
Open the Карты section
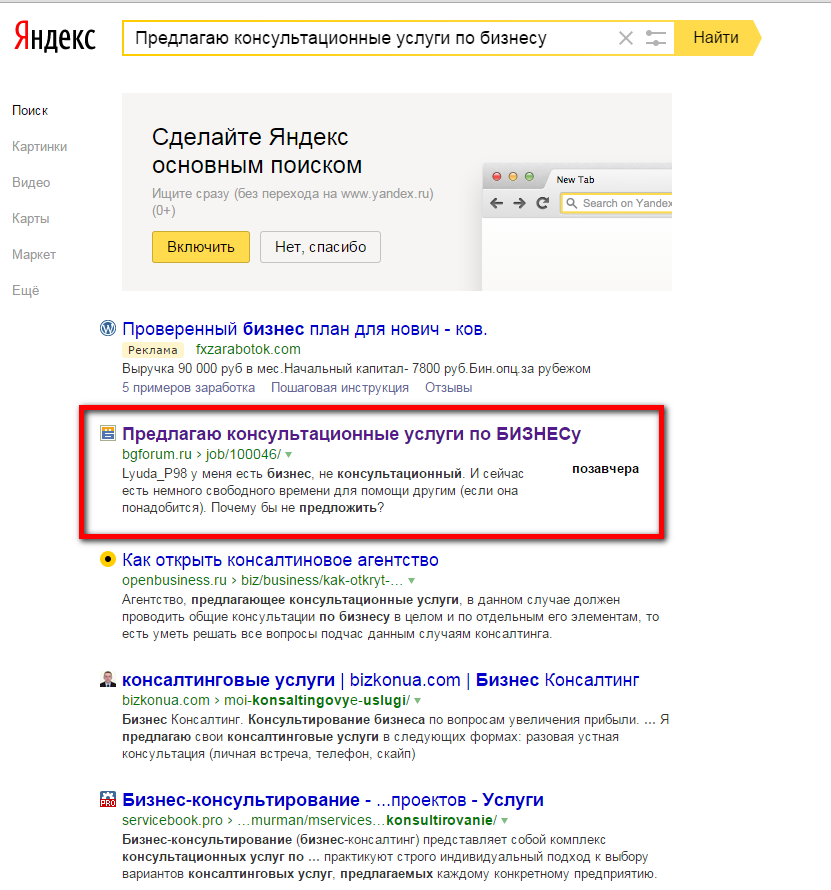click(x=31, y=219)
